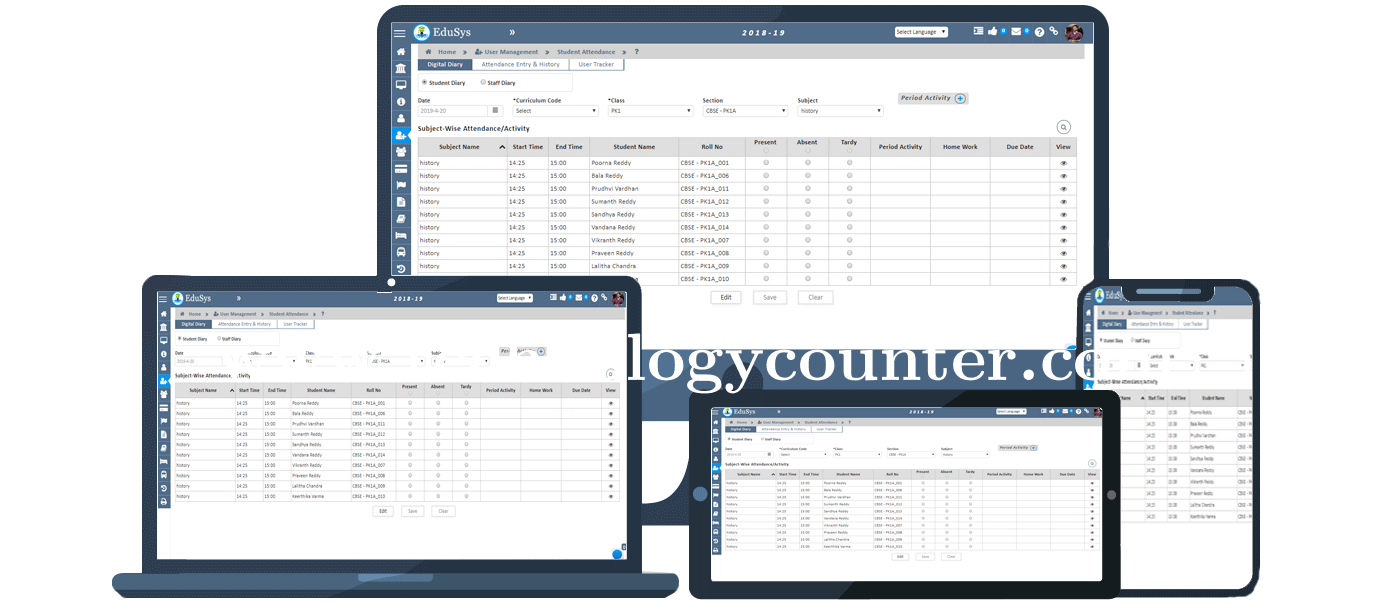Open hamburger menu on the large monitor
This screenshot has width=1391, height=610.
pyautogui.click(x=400, y=33)
